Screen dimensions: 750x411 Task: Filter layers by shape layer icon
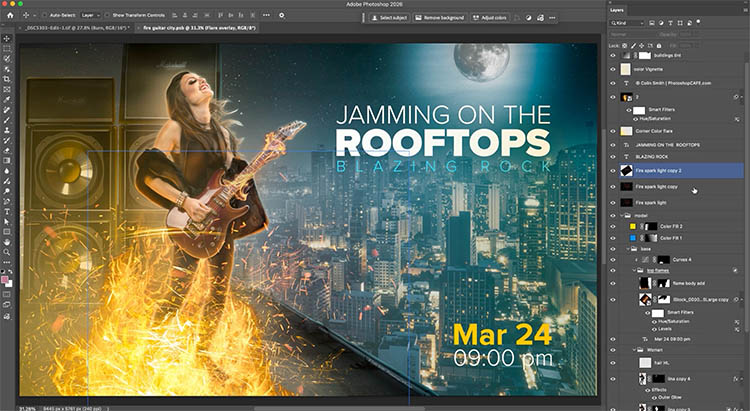tap(680, 22)
